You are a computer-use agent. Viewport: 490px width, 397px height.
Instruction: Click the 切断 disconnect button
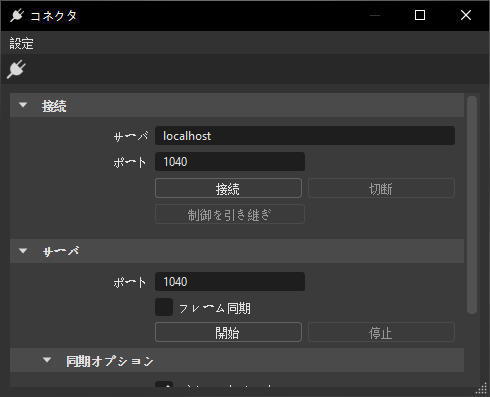point(381,188)
